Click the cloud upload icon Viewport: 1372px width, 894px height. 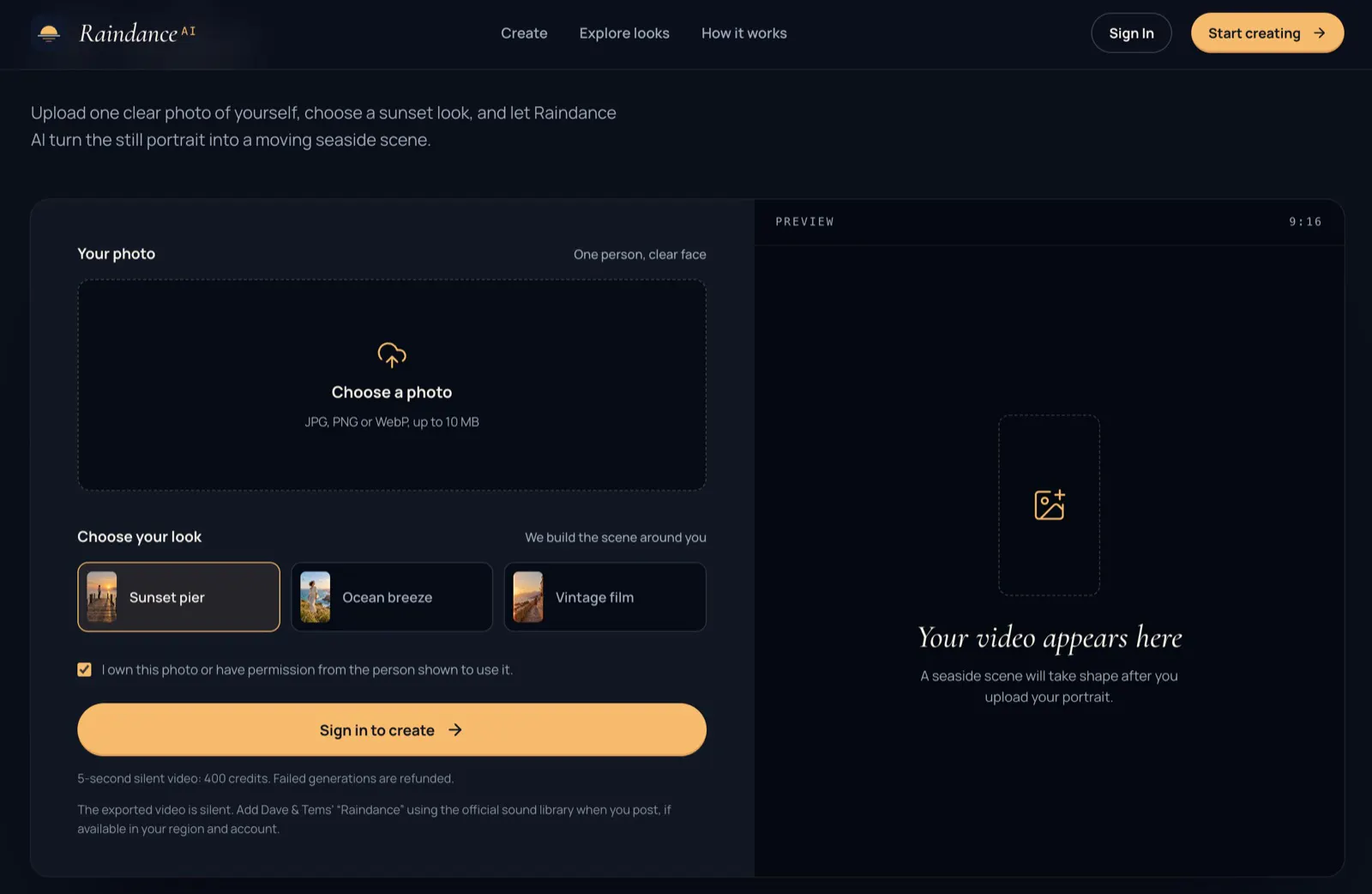(x=392, y=354)
